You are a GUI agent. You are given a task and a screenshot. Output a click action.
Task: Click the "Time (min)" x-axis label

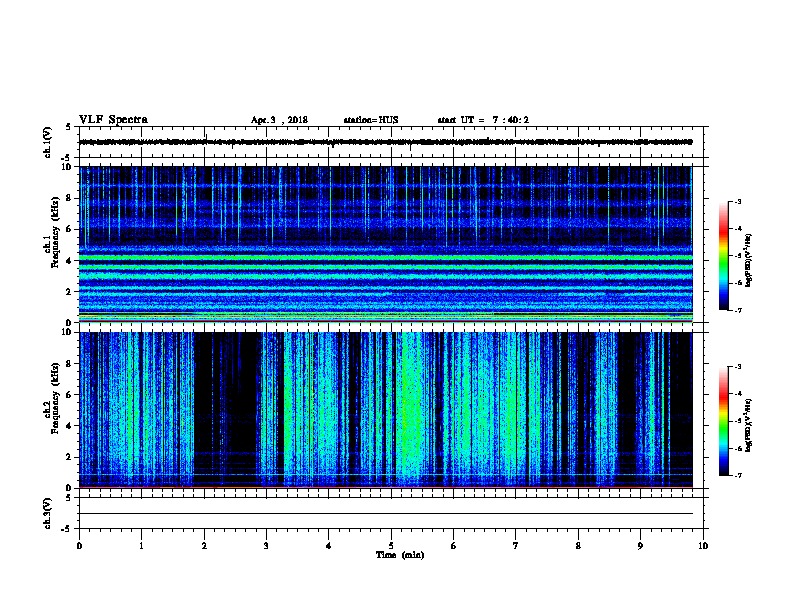tap(400, 555)
